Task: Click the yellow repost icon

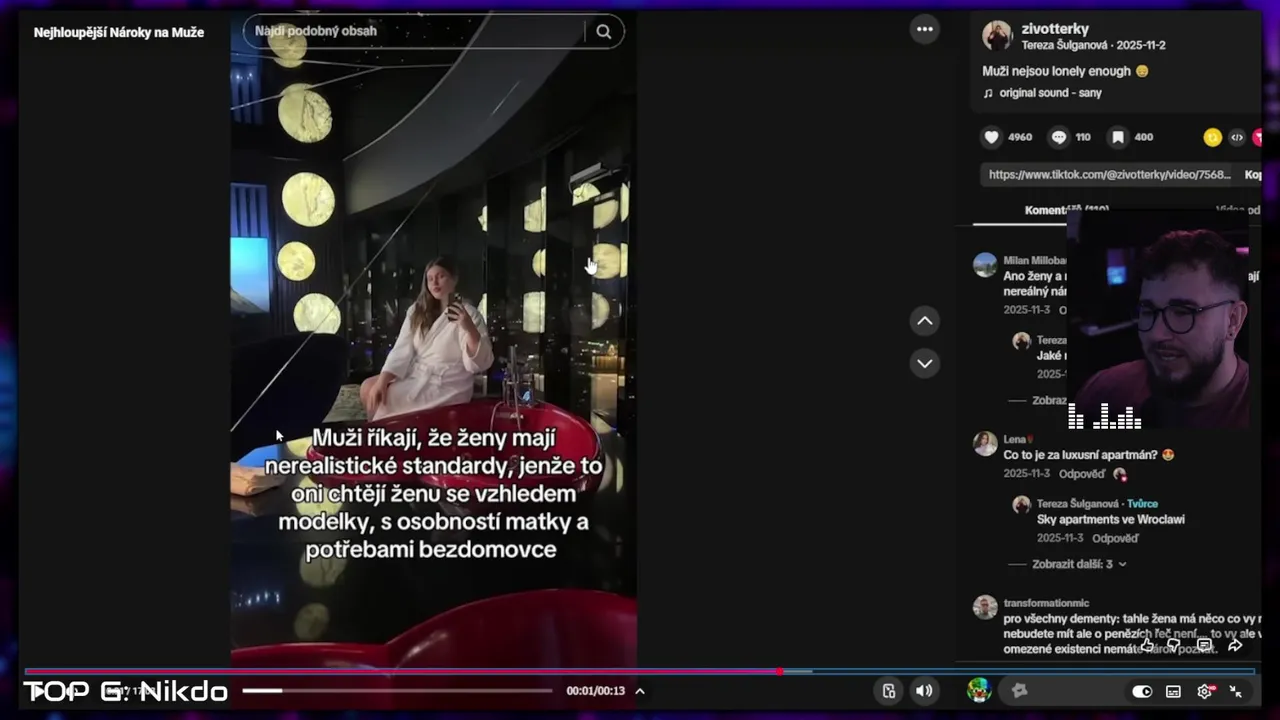Action: pyautogui.click(x=1212, y=138)
